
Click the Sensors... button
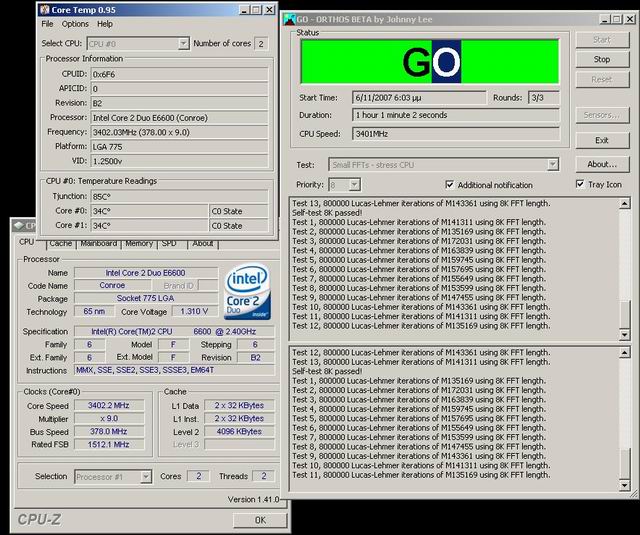coord(602,115)
